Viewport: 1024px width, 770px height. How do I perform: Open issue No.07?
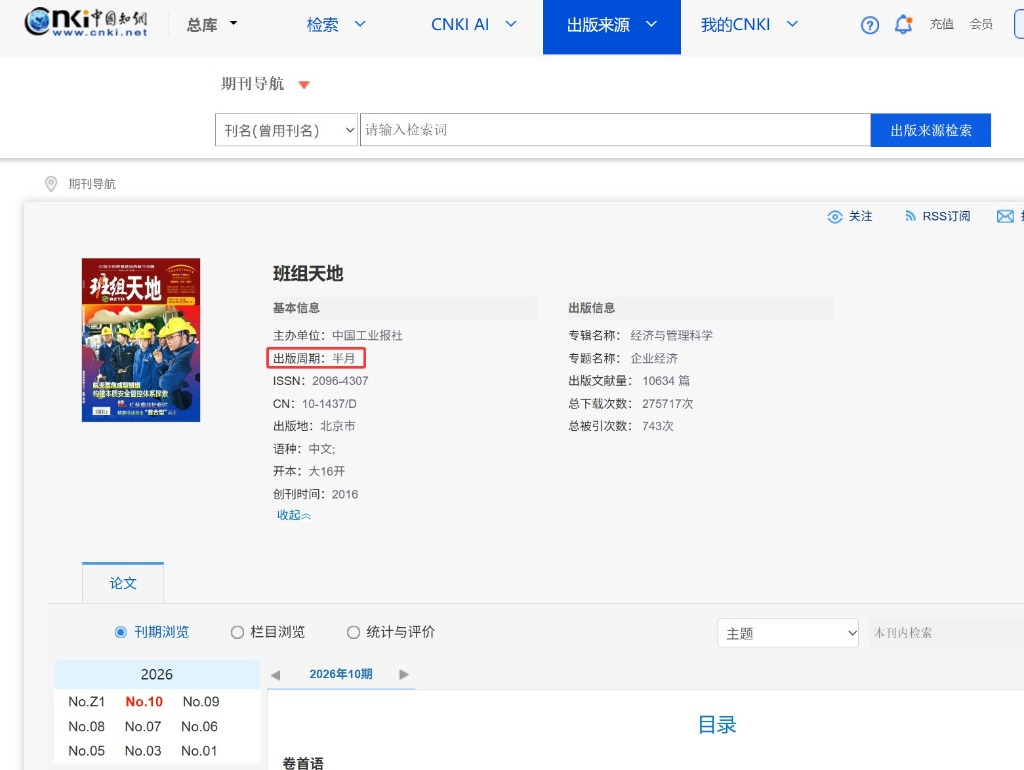pos(143,726)
